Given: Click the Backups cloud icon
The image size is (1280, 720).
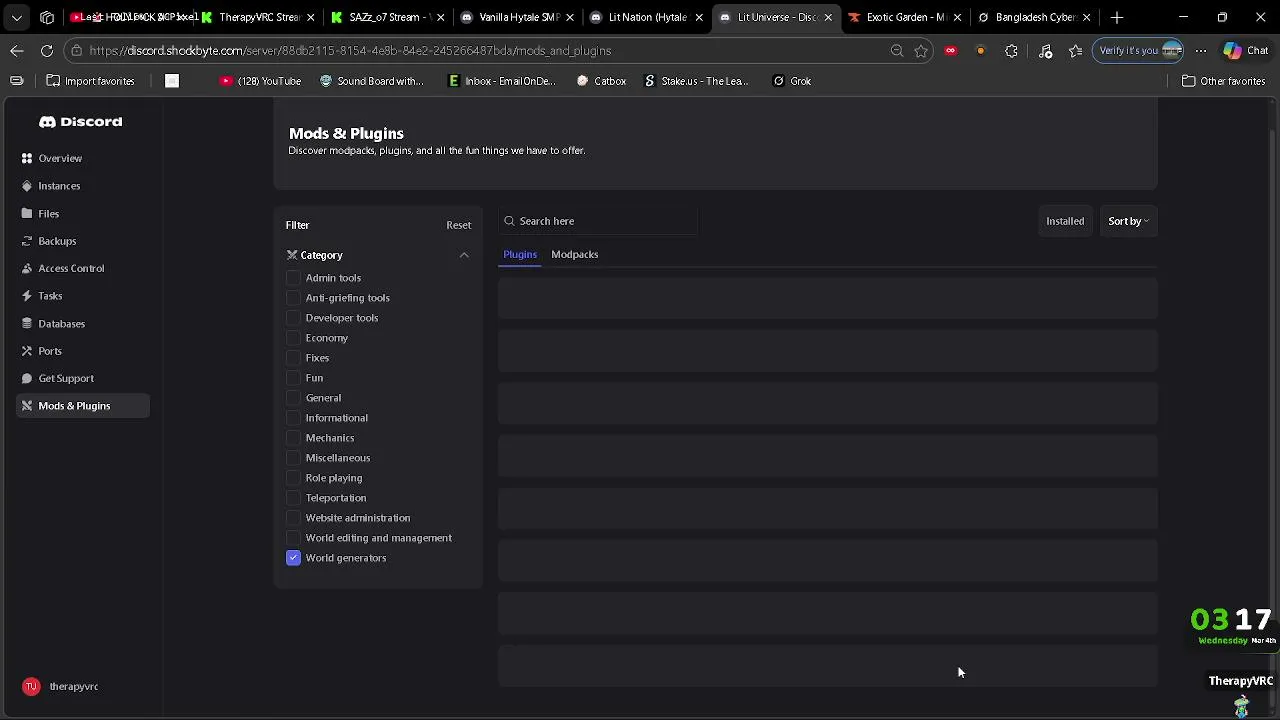Looking at the screenshot, I should pyautogui.click(x=27, y=241).
